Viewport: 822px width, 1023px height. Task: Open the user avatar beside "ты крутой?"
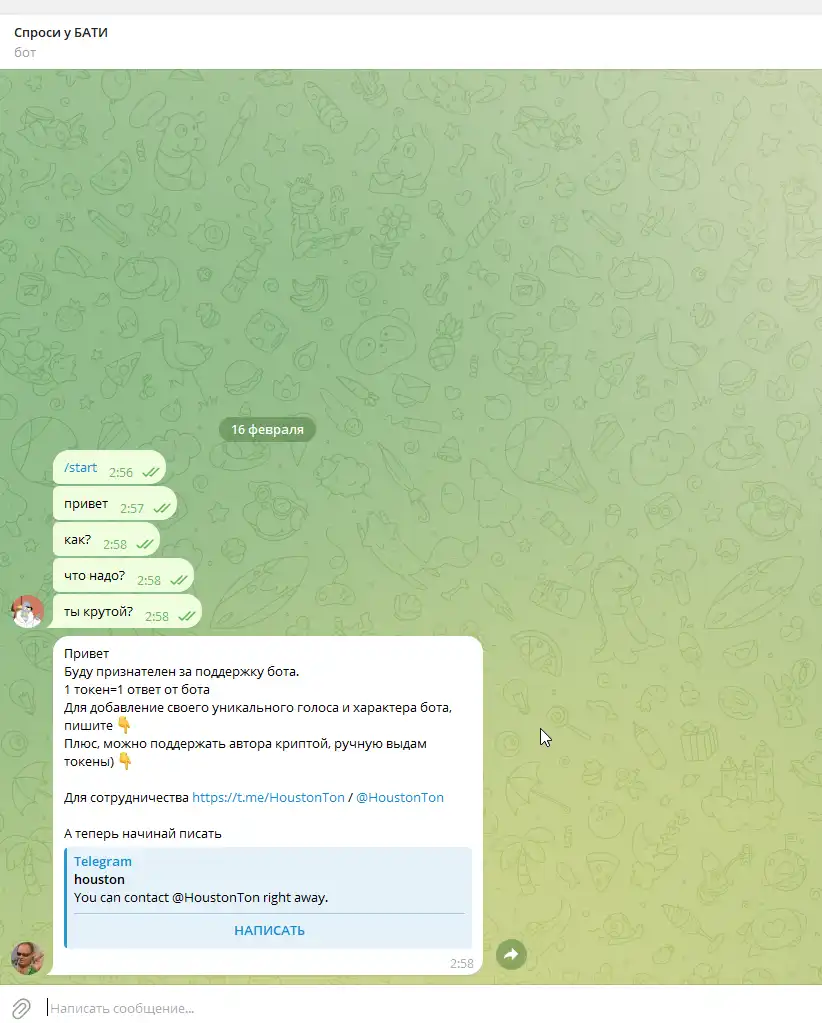(27, 611)
